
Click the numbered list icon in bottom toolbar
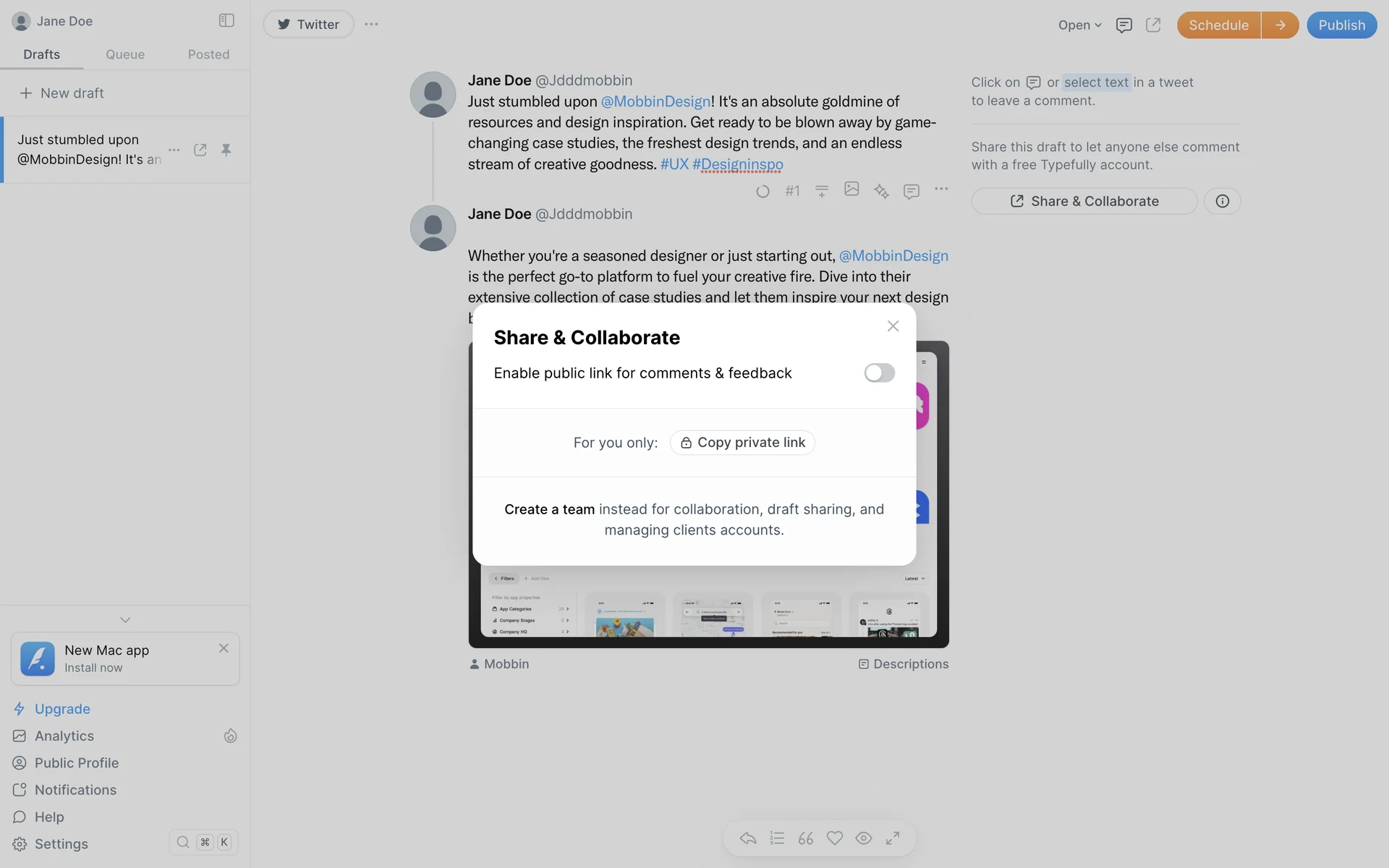click(x=777, y=838)
